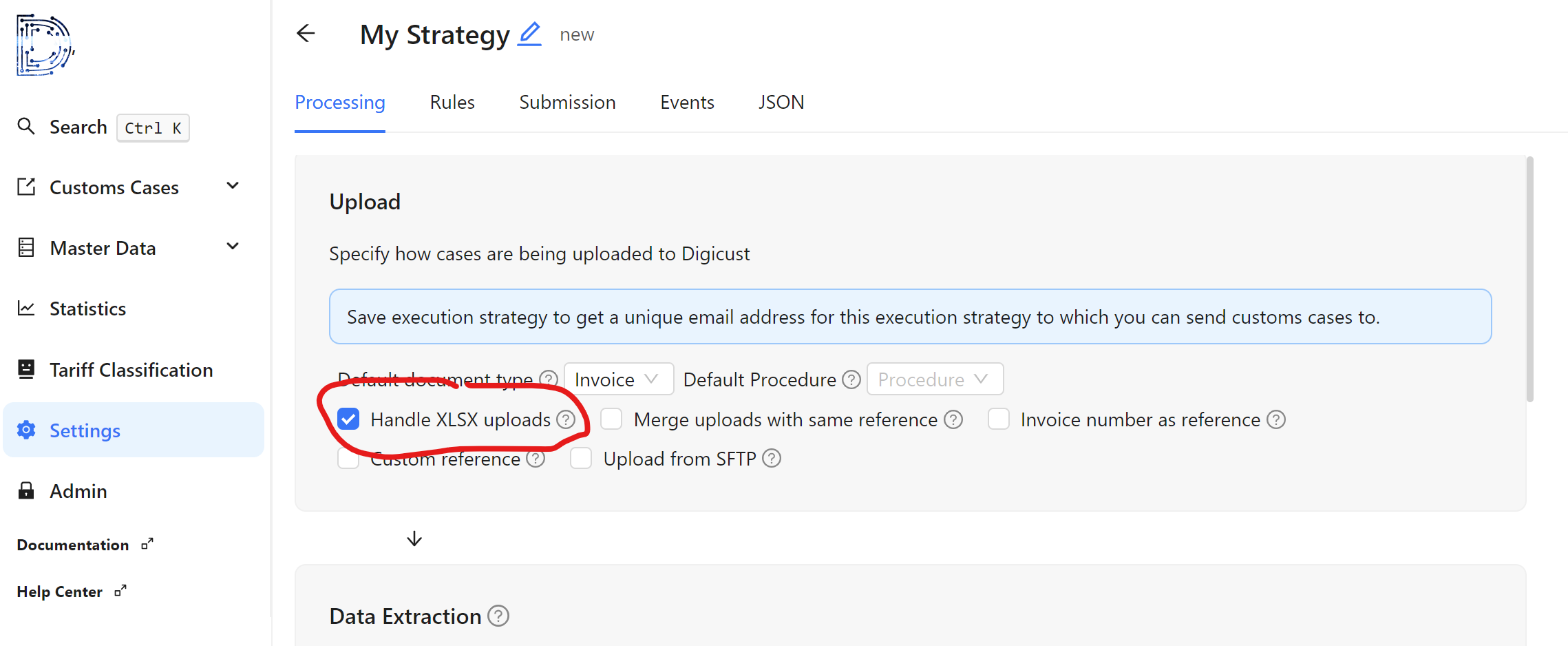Check the Upload from SFTP checkbox

pos(581,459)
